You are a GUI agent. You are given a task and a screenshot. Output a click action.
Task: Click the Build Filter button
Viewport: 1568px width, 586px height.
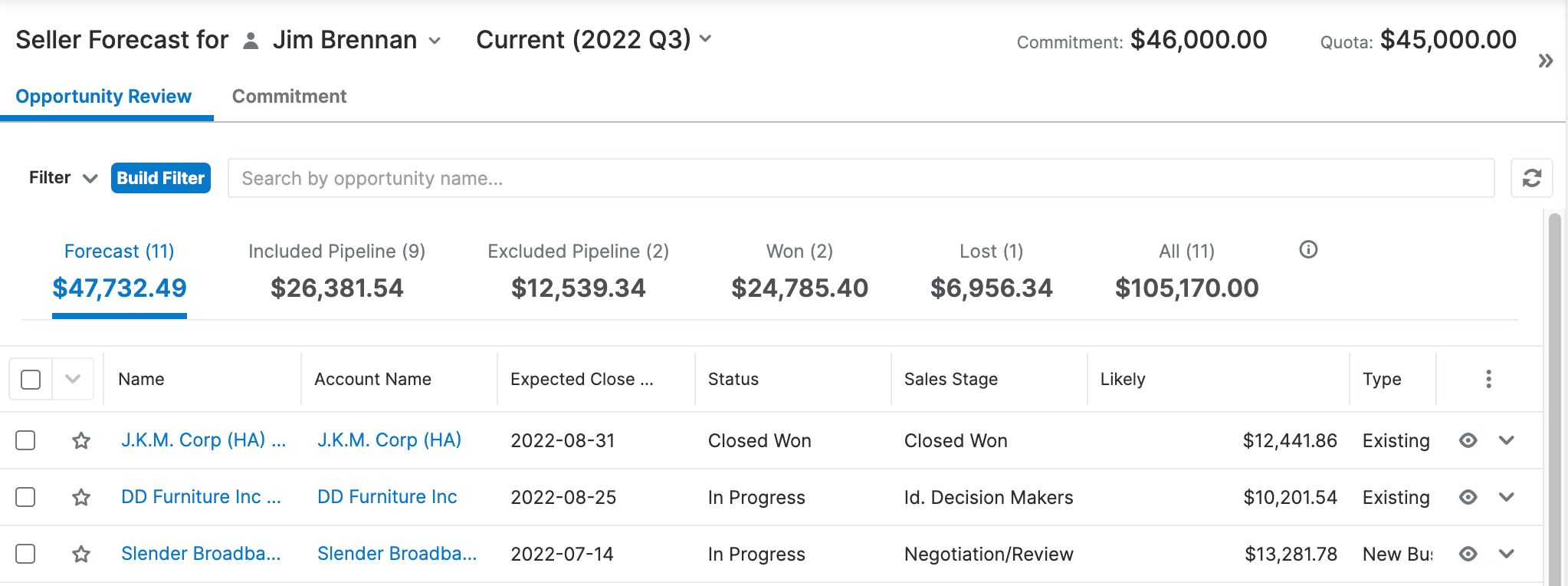pos(160,178)
